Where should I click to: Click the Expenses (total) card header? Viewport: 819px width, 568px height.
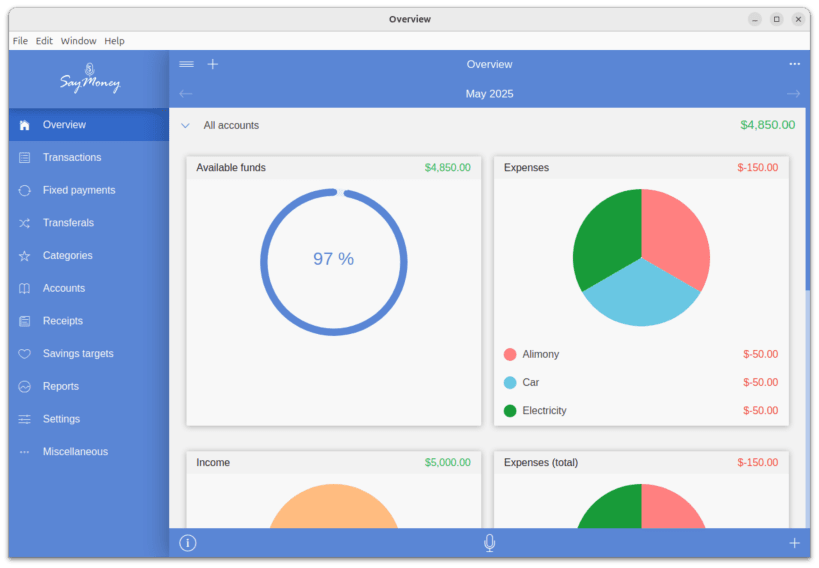(641, 463)
